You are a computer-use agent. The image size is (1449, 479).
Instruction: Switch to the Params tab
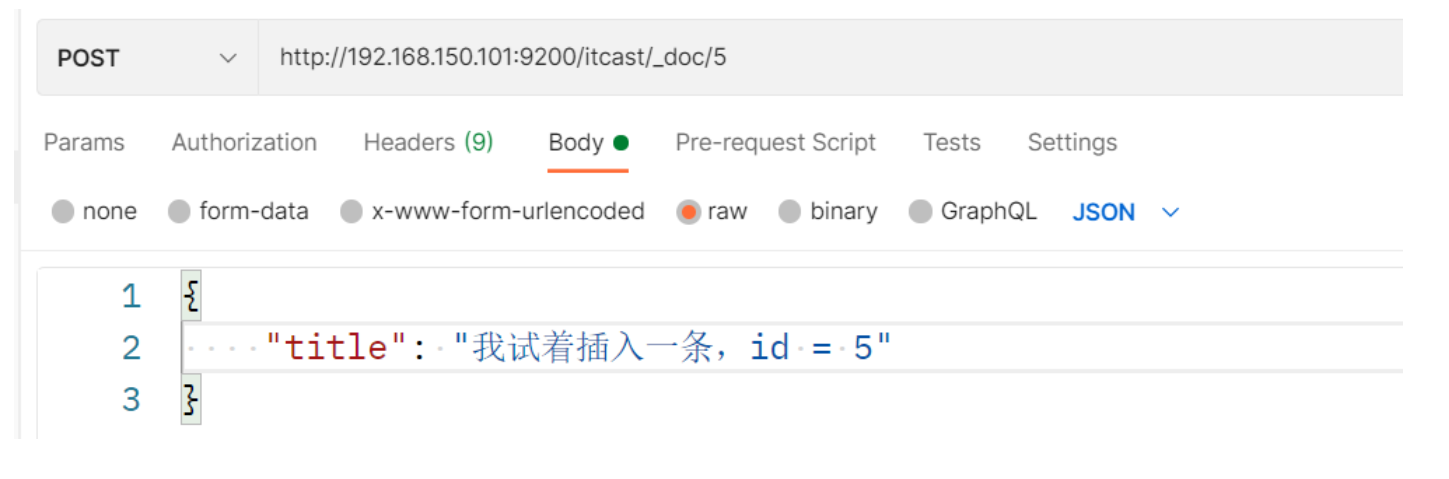click(x=84, y=143)
